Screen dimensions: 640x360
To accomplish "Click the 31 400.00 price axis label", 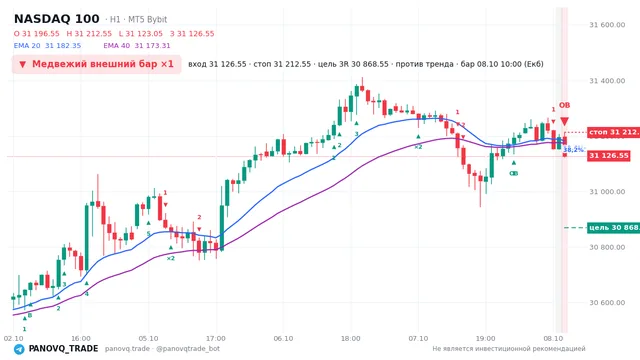I will click(607, 81).
